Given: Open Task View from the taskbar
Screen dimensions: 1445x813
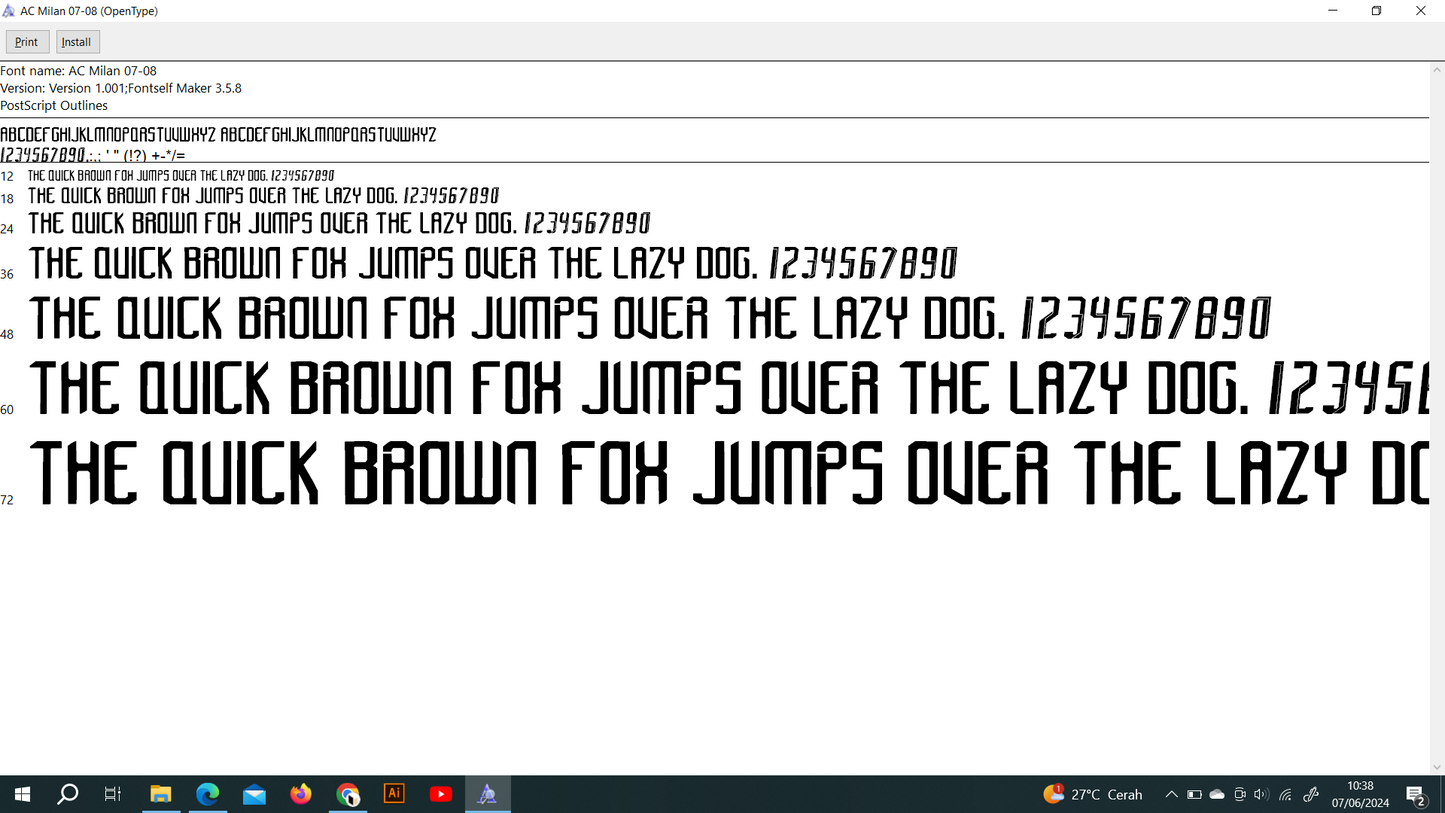Looking at the screenshot, I should point(113,794).
